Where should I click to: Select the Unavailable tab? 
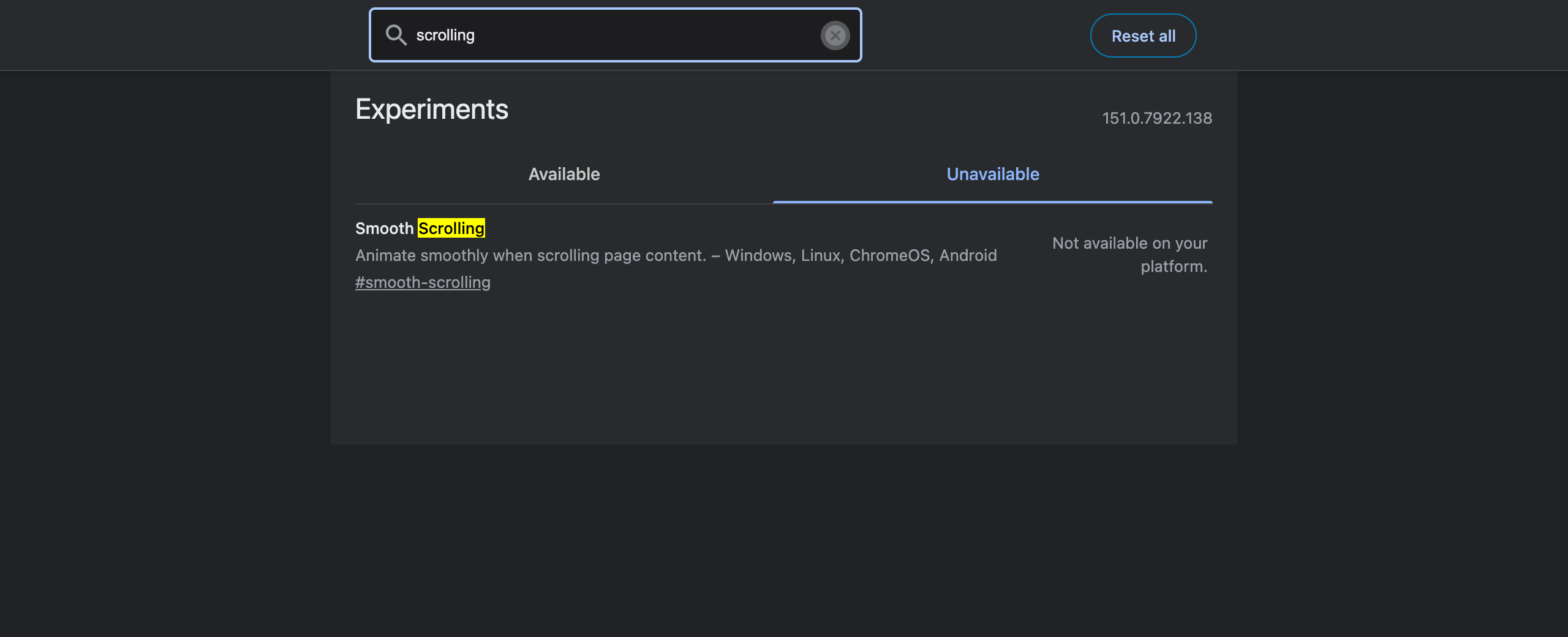pos(993,174)
